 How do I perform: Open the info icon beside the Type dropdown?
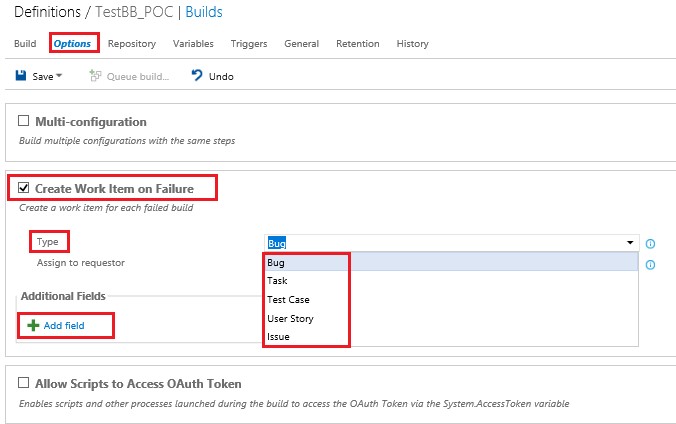point(650,244)
